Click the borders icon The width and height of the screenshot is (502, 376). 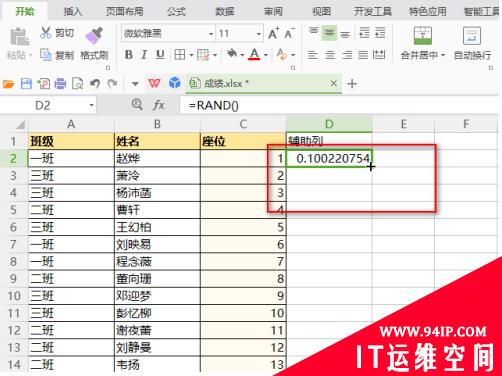pyautogui.click(x=180, y=54)
